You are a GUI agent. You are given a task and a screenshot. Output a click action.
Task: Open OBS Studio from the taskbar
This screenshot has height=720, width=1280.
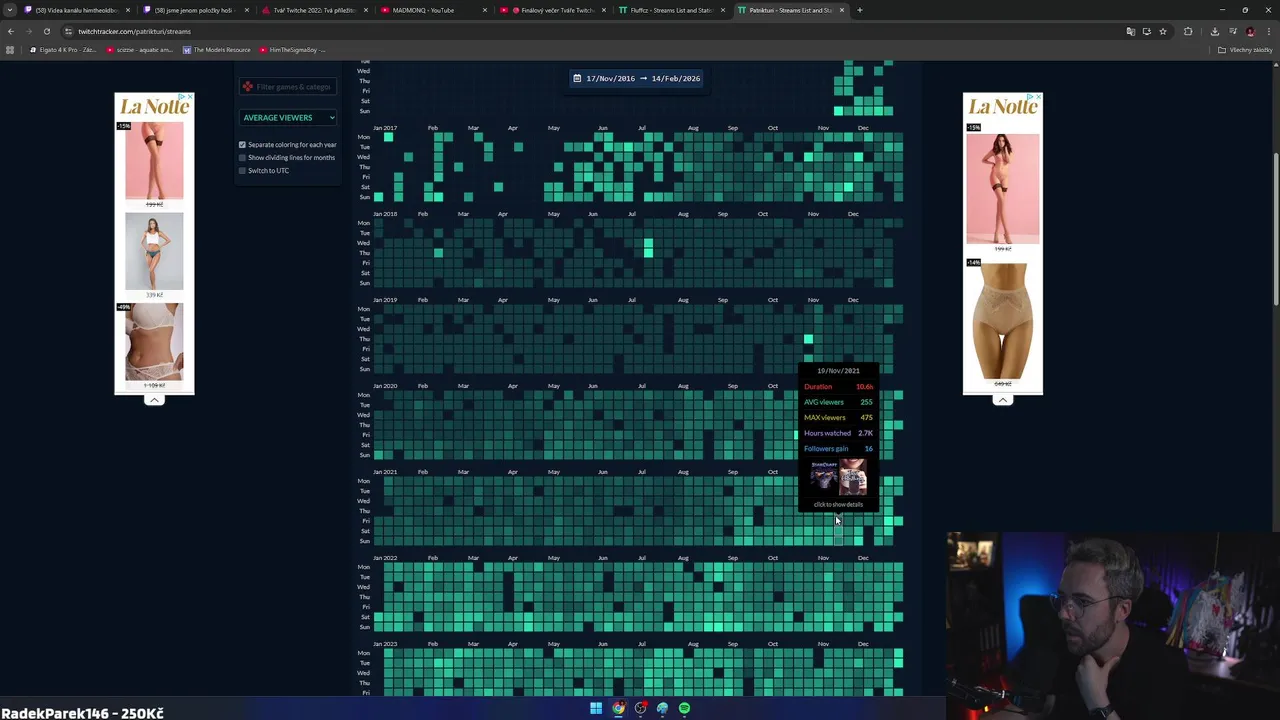click(x=640, y=708)
